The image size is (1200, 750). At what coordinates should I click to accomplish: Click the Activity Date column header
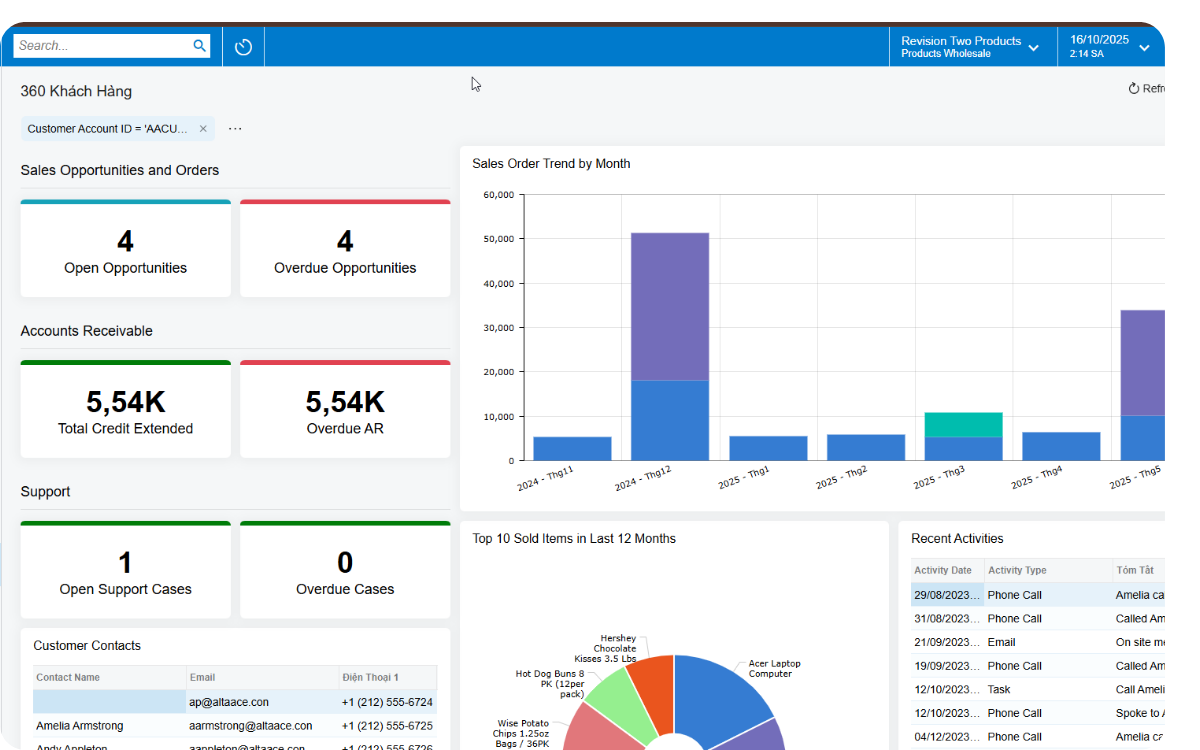(944, 569)
